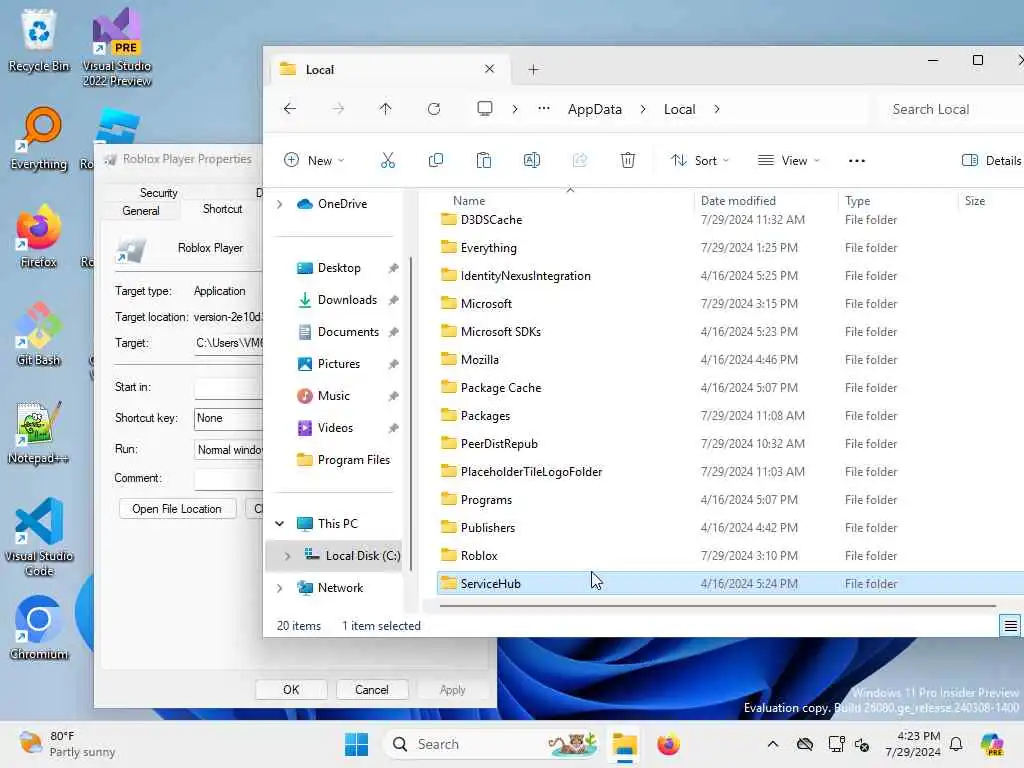This screenshot has width=1024, height=768.
Task: Click the Copy icon in Explorer toolbar
Action: click(436, 160)
